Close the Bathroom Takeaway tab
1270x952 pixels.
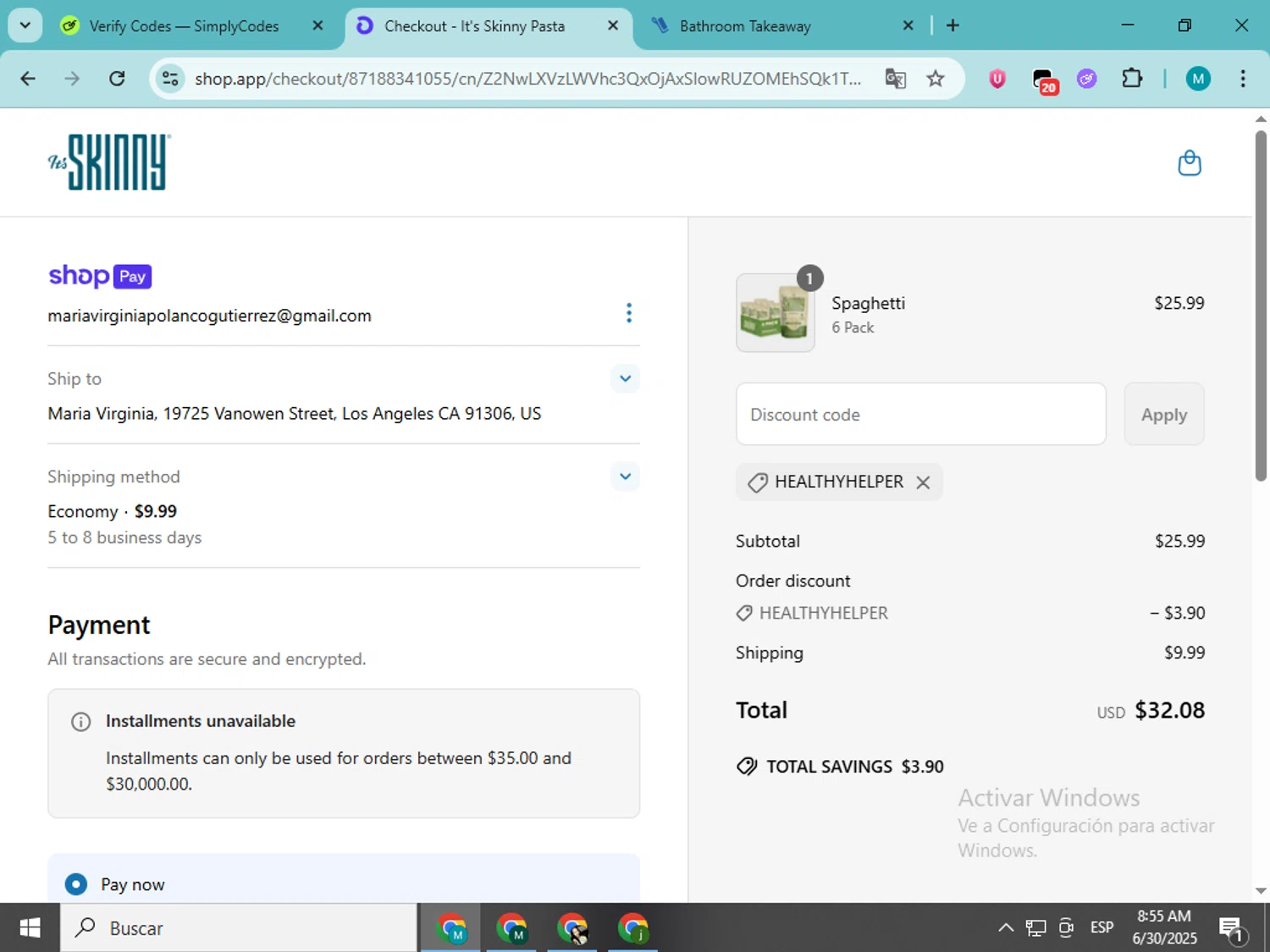pyautogui.click(x=908, y=25)
